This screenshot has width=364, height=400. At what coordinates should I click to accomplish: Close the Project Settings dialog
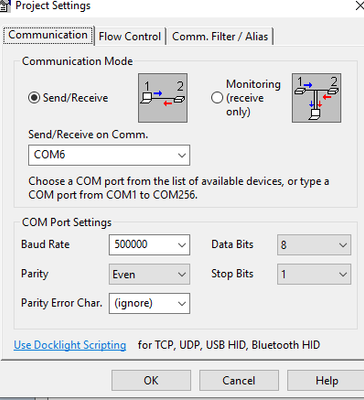coord(359,6)
